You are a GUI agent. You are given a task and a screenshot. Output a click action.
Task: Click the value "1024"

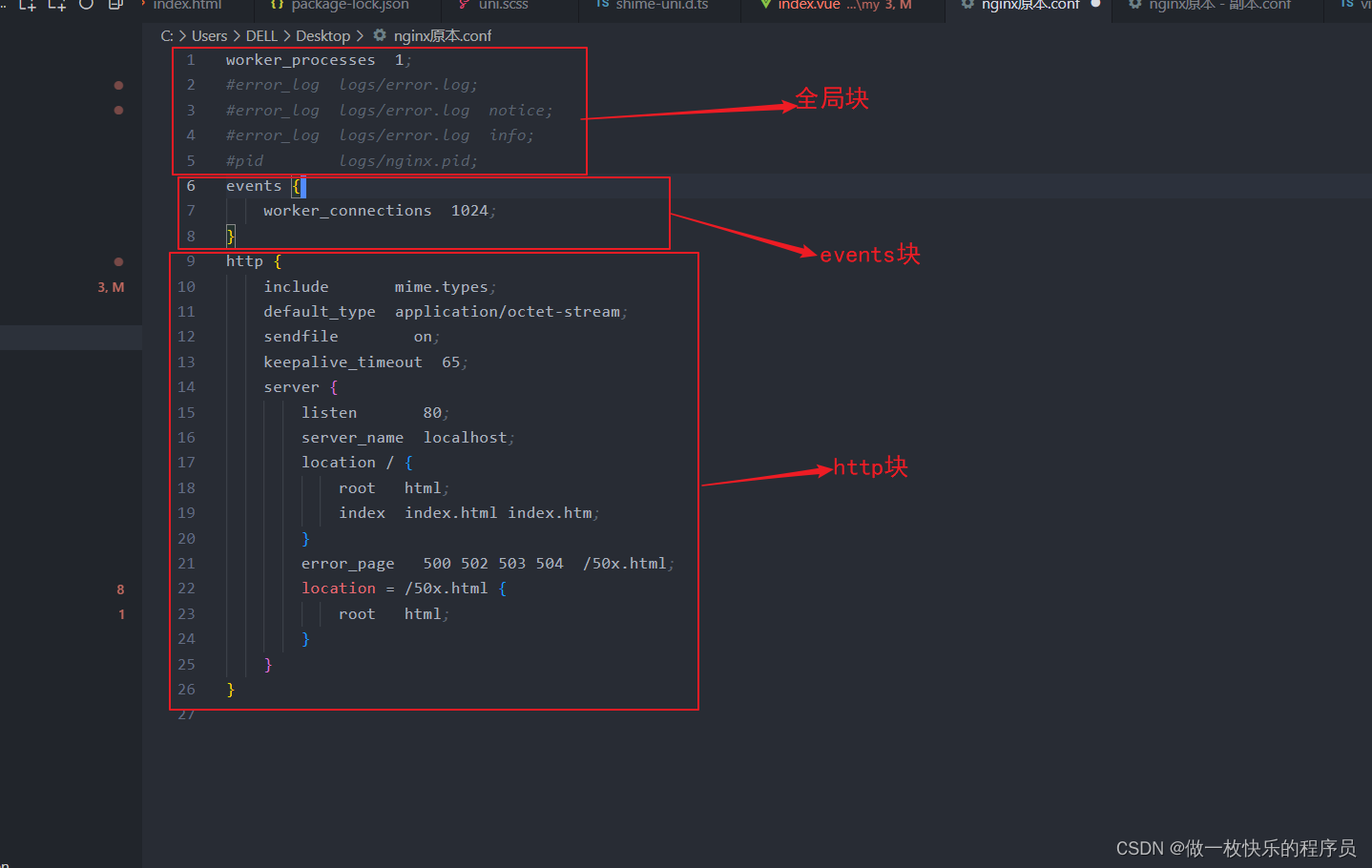469,211
